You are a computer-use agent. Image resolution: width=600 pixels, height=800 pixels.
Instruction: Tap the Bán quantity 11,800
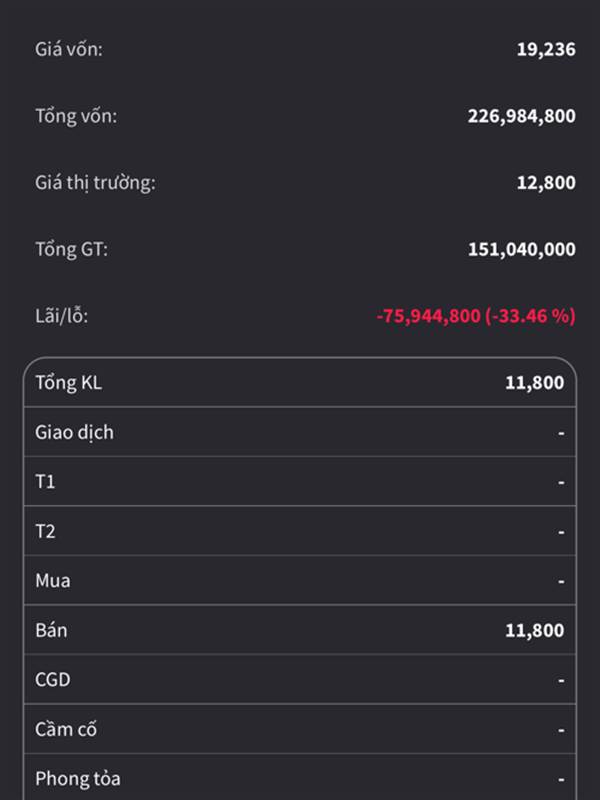click(535, 631)
